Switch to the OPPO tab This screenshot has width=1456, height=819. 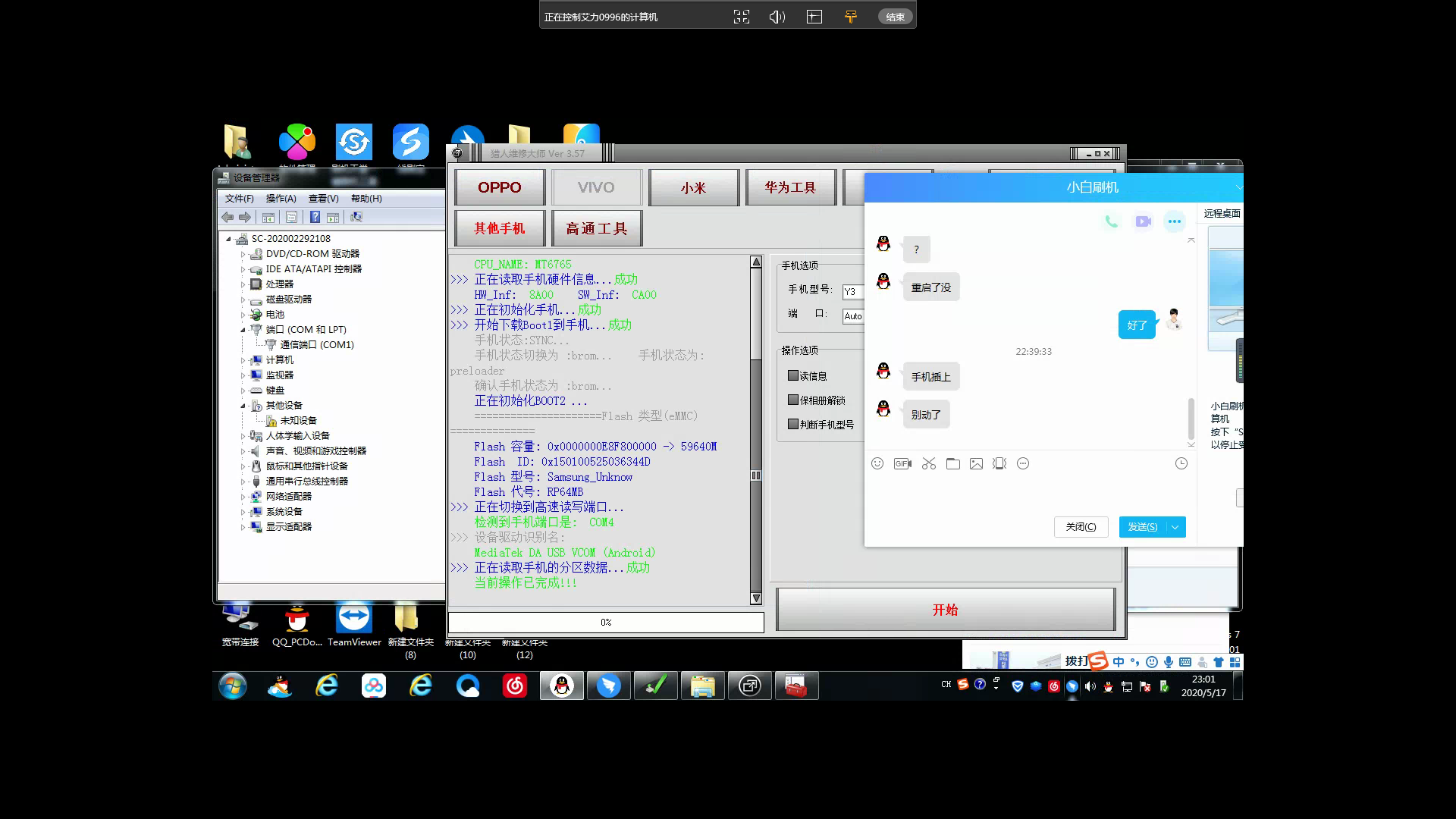pos(500,187)
